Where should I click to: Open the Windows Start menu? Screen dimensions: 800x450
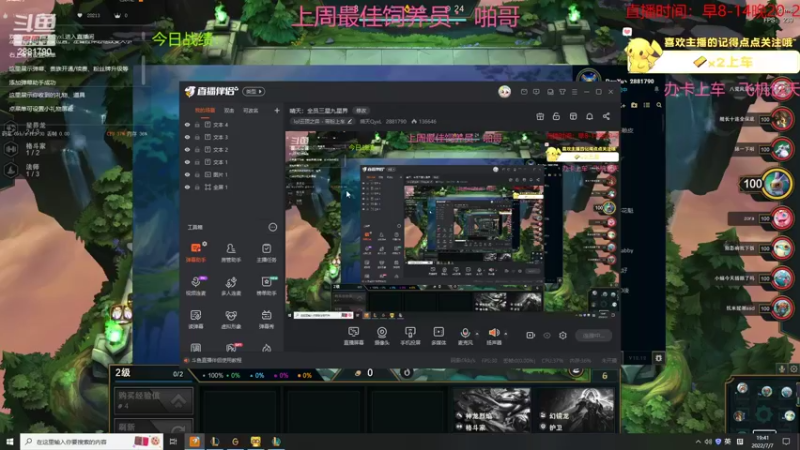point(10,441)
